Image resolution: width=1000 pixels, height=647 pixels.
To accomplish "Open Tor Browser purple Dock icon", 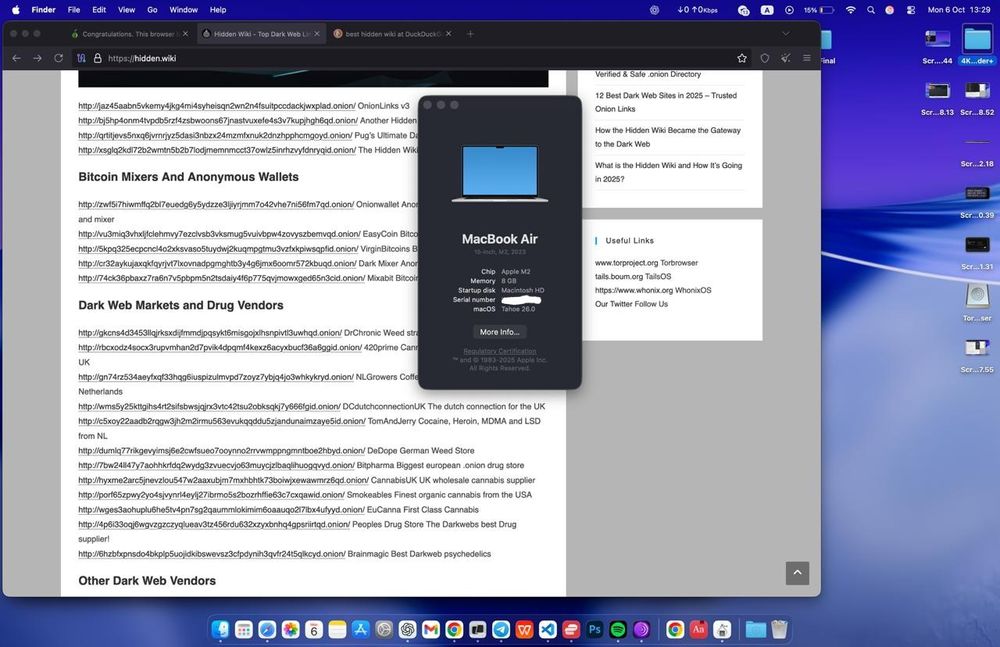I will (x=642, y=630).
